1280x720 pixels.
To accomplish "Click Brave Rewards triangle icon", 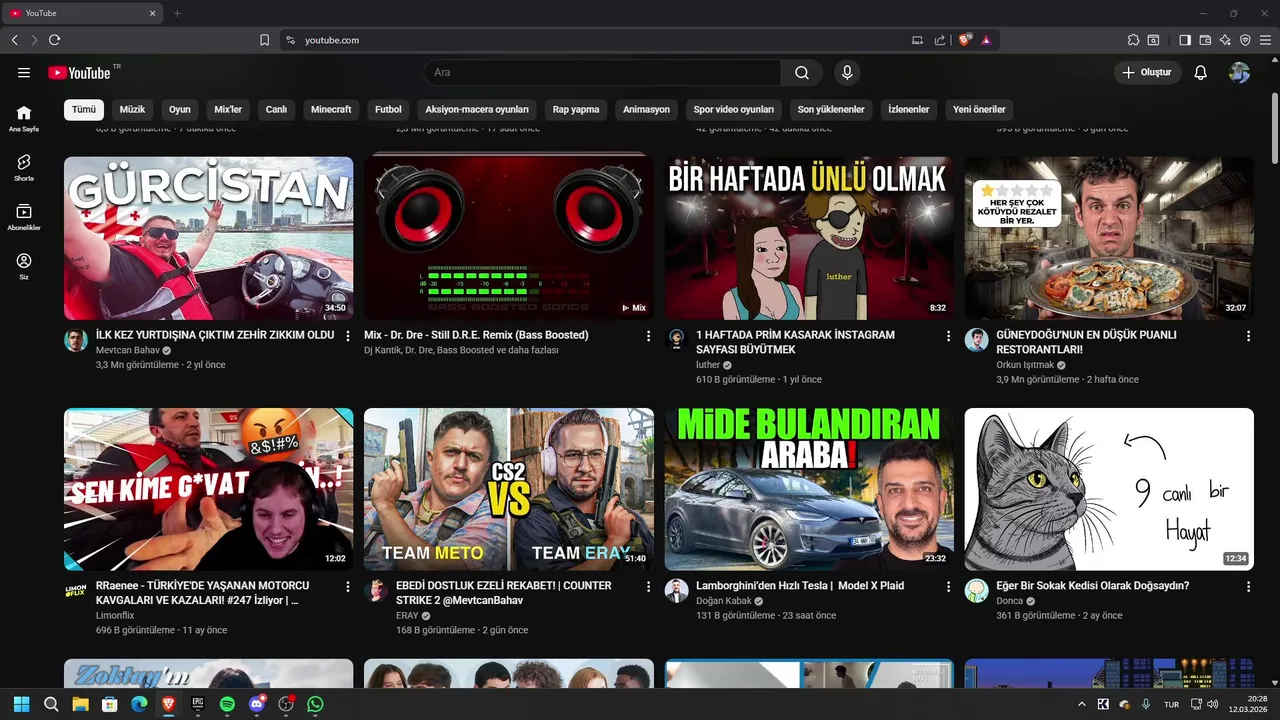I will [986, 40].
